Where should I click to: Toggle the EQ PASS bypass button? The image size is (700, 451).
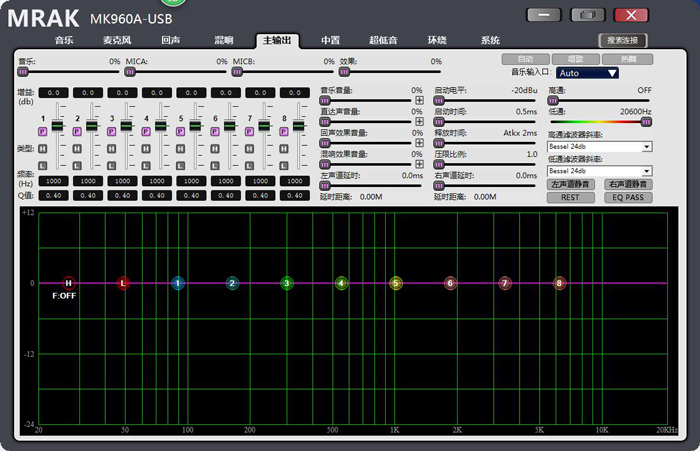626,197
